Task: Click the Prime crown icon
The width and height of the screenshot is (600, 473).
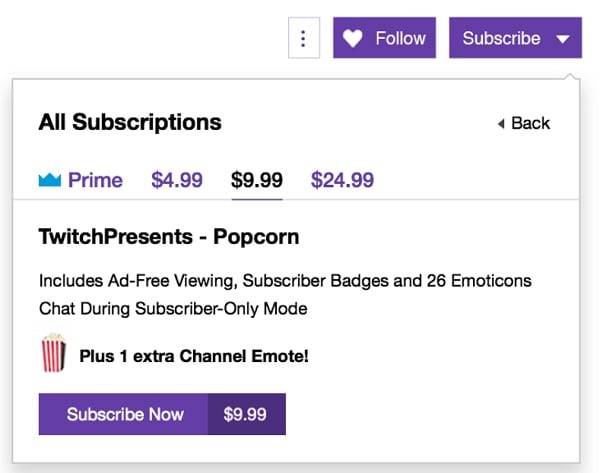Action: [50, 181]
